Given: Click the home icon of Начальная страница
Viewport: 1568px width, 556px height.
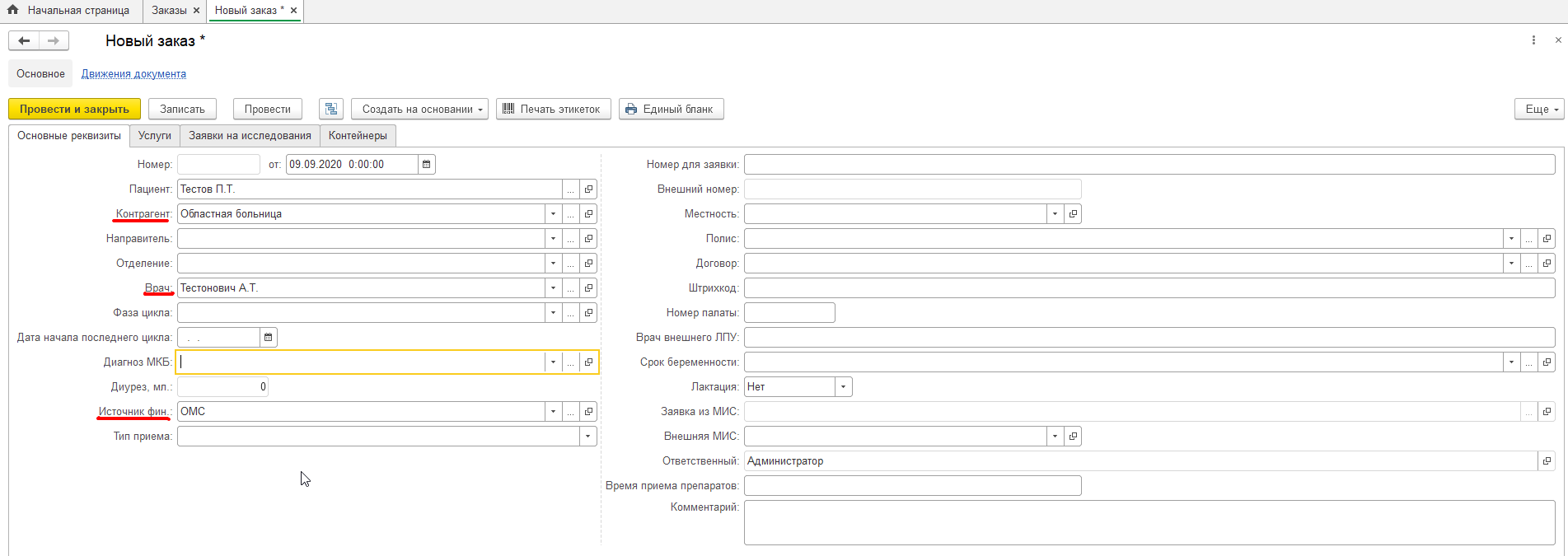Looking at the screenshot, I should pos(12,11).
